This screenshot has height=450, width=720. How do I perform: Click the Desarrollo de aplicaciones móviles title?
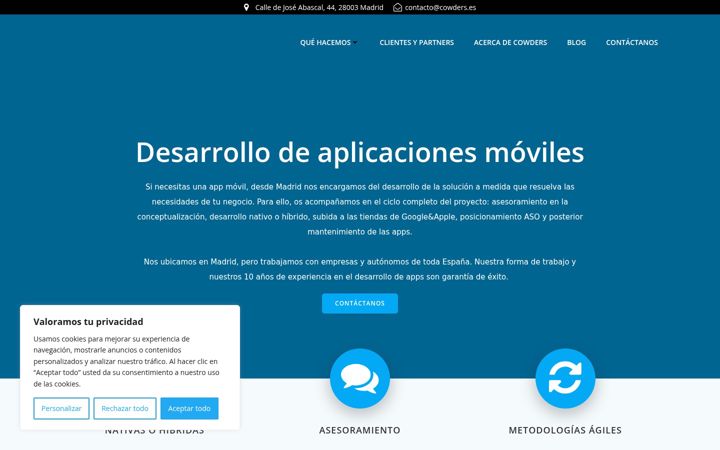pyautogui.click(x=360, y=152)
